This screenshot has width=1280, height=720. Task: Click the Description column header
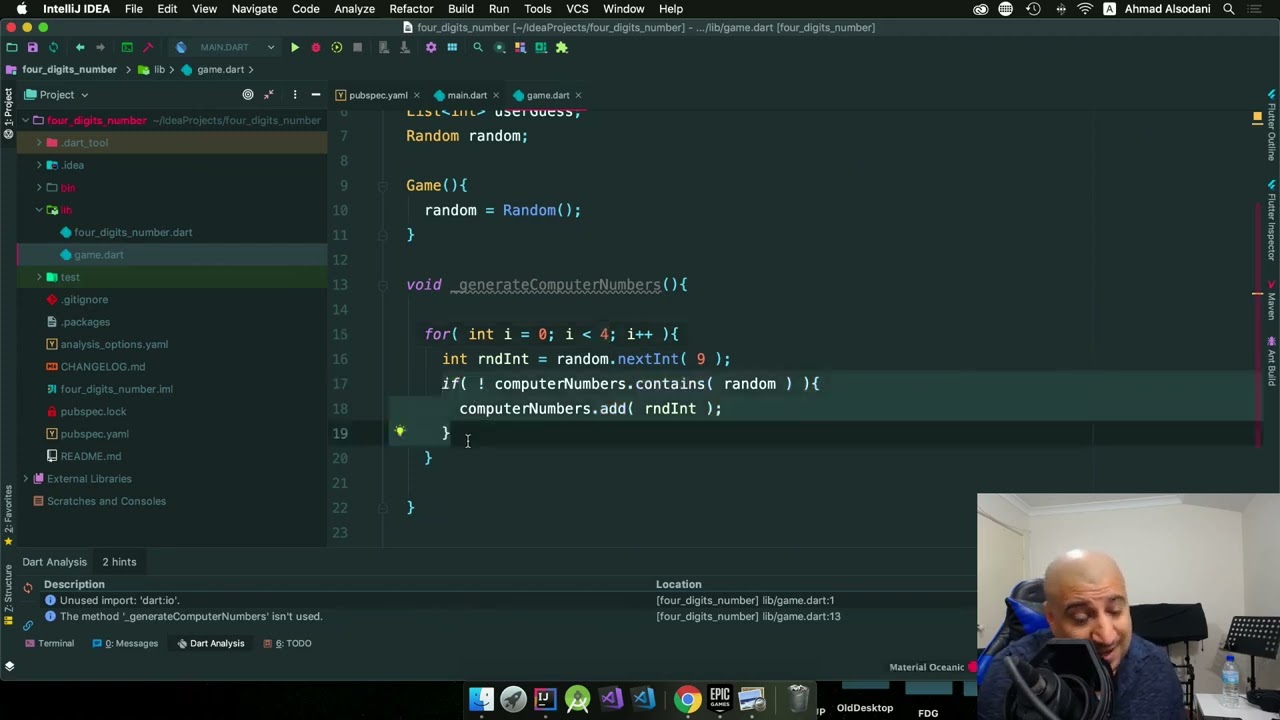tap(74, 584)
